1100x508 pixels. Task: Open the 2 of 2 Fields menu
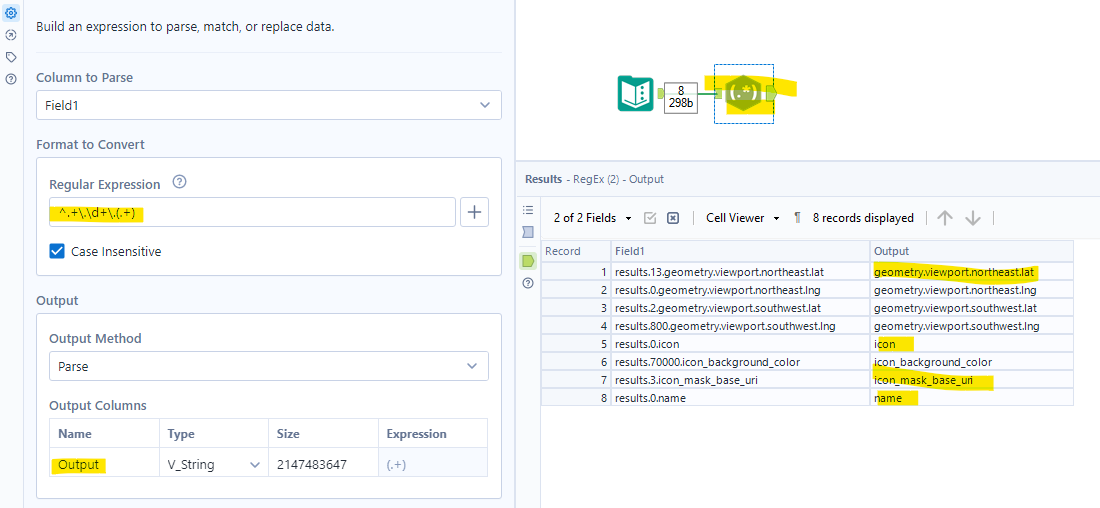pyautogui.click(x=593, y=218)
